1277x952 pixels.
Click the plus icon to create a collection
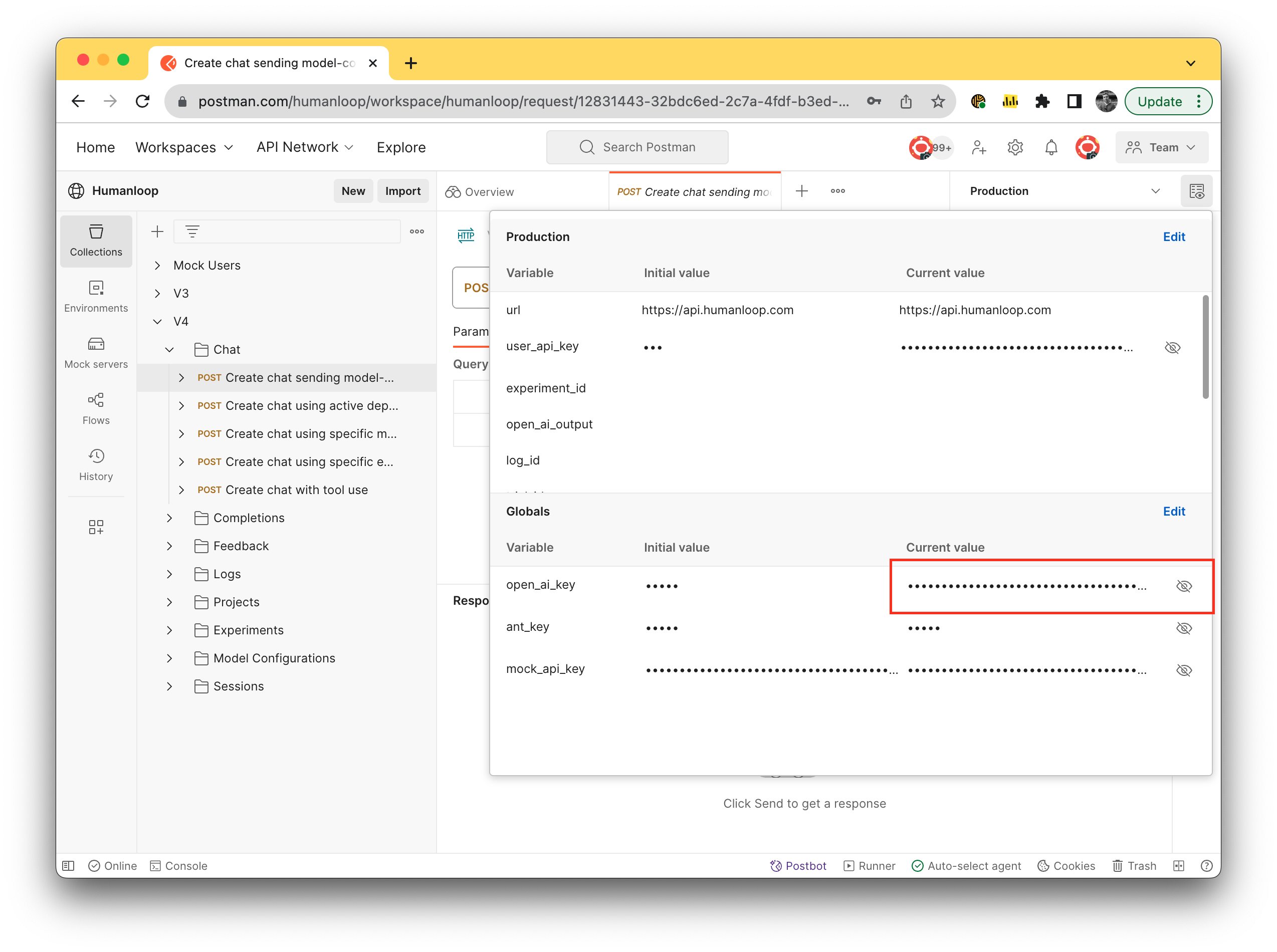(157, 231)
